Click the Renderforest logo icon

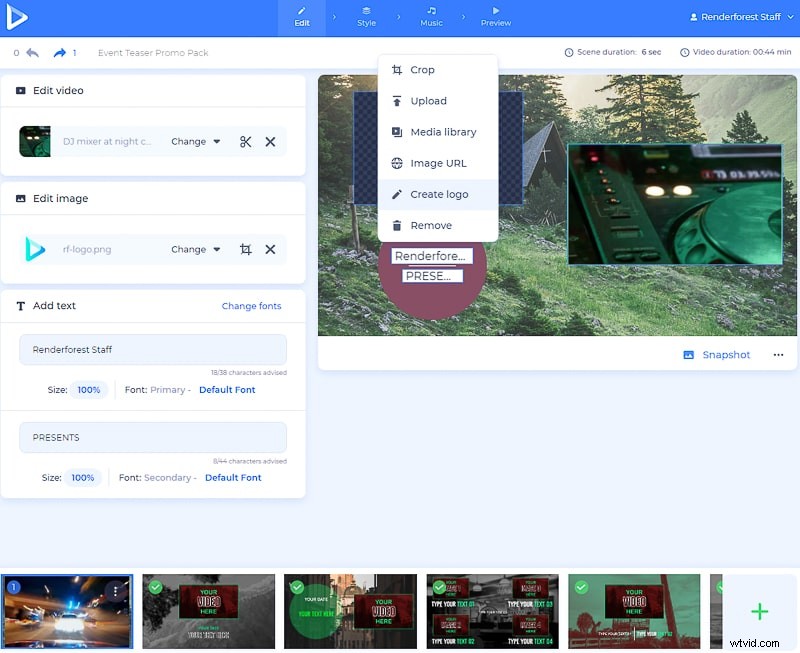coord(17,17)
